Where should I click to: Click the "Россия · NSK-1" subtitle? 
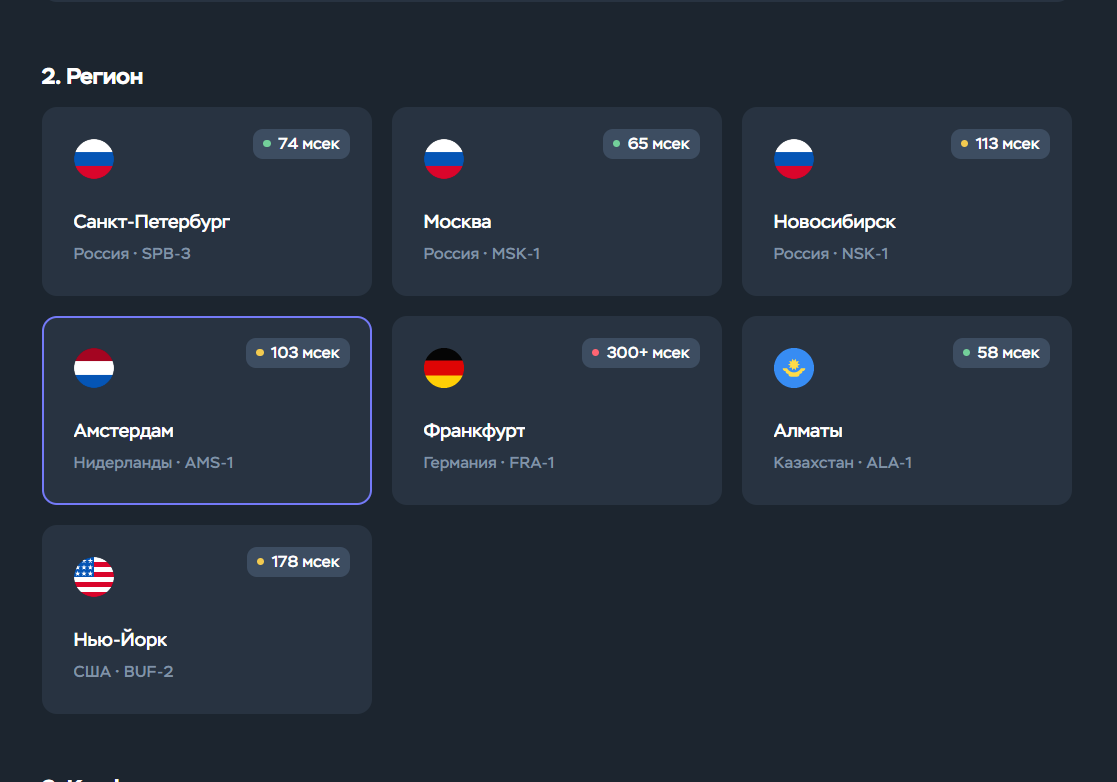tap(831, 254)
